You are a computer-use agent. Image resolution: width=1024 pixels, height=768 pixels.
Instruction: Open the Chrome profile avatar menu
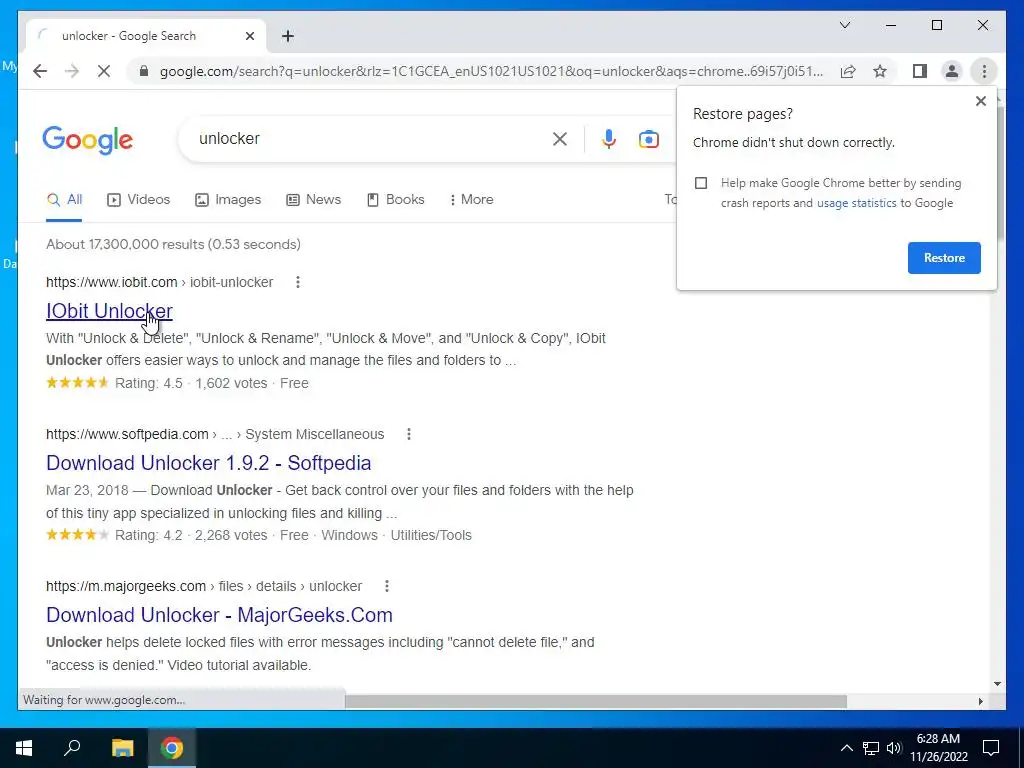click(x=952, y=71)
